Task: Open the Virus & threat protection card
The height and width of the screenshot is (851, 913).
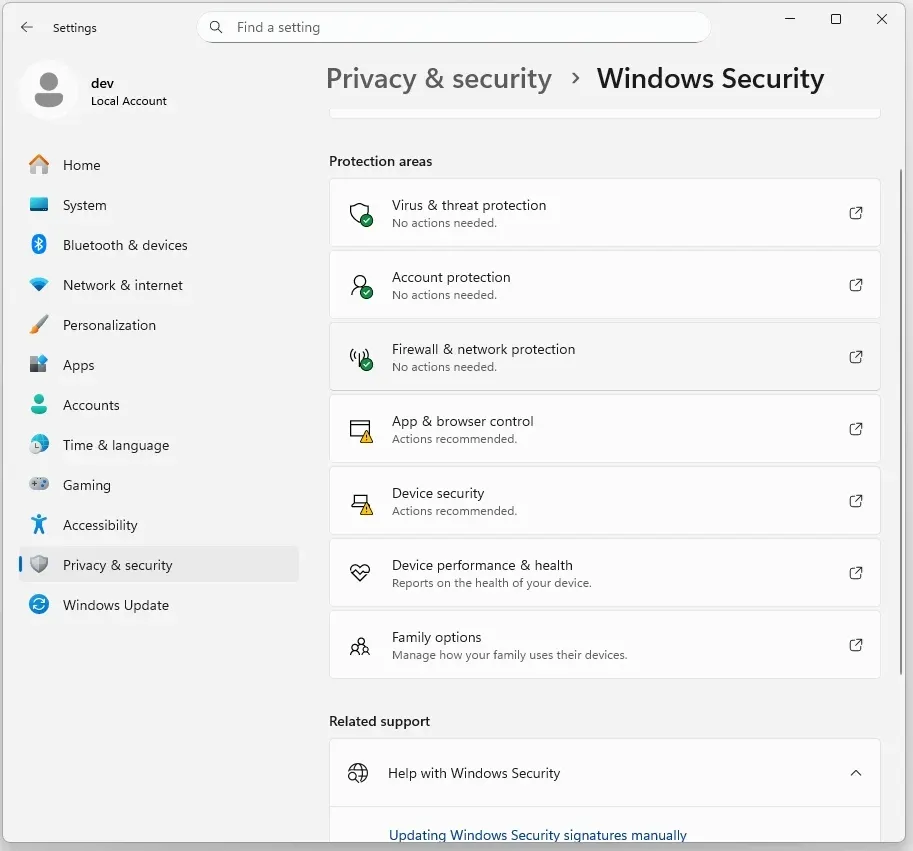Action: 604,213
